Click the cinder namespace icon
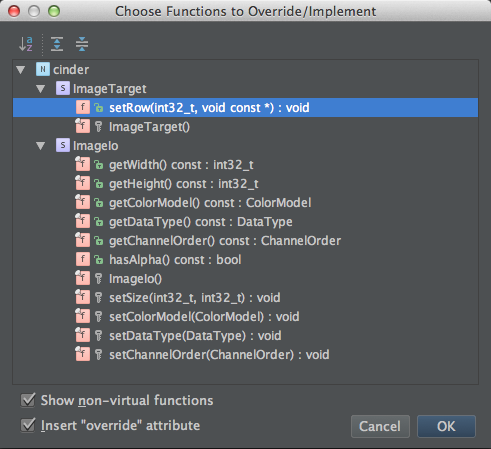This screenshot has height=449, width=491. coord(43,69)
